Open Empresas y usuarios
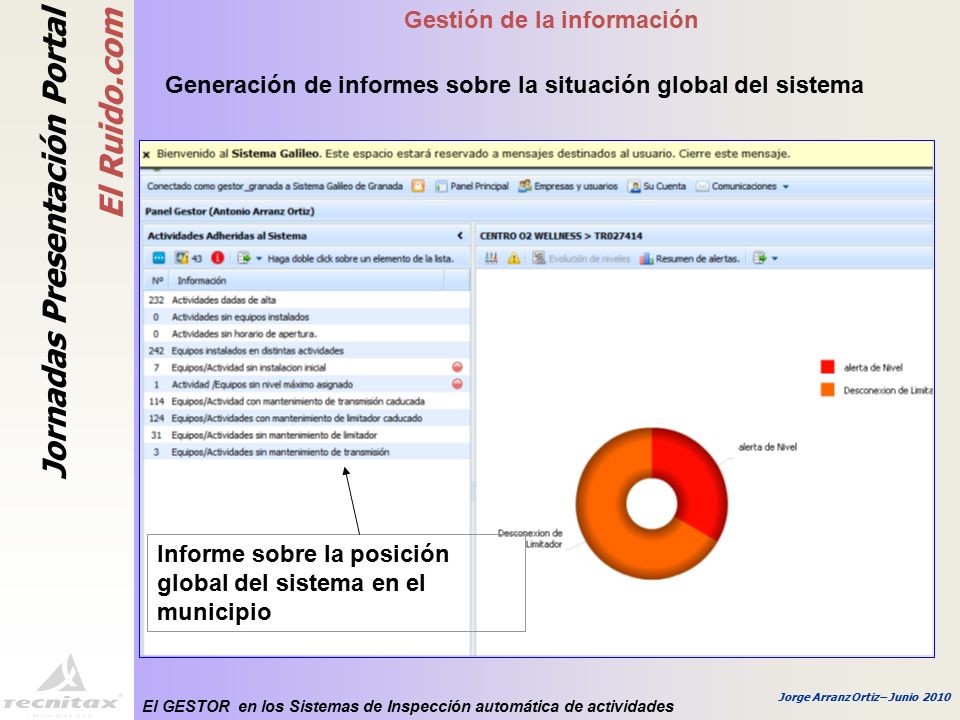The height and width of the screenshot is (720, 960). (x=568, y=186)
